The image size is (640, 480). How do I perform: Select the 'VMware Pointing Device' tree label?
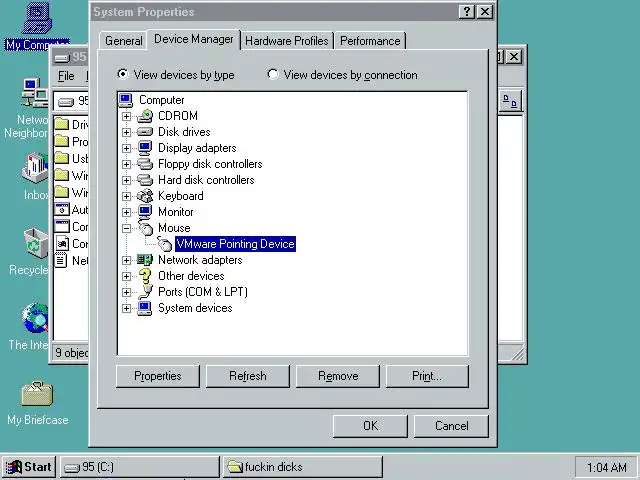click(x=235, y=244)
